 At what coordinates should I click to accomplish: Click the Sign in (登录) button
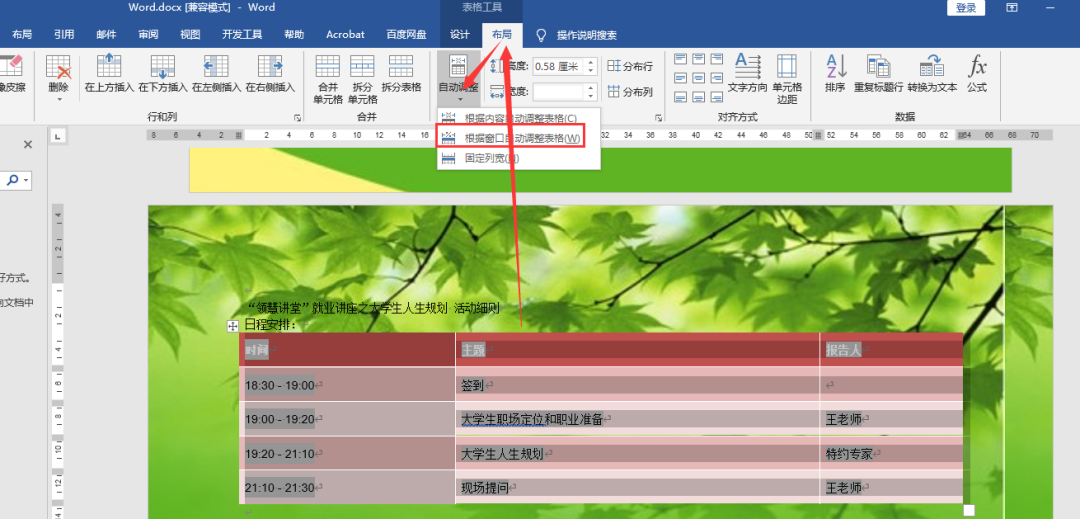point(966,8)
